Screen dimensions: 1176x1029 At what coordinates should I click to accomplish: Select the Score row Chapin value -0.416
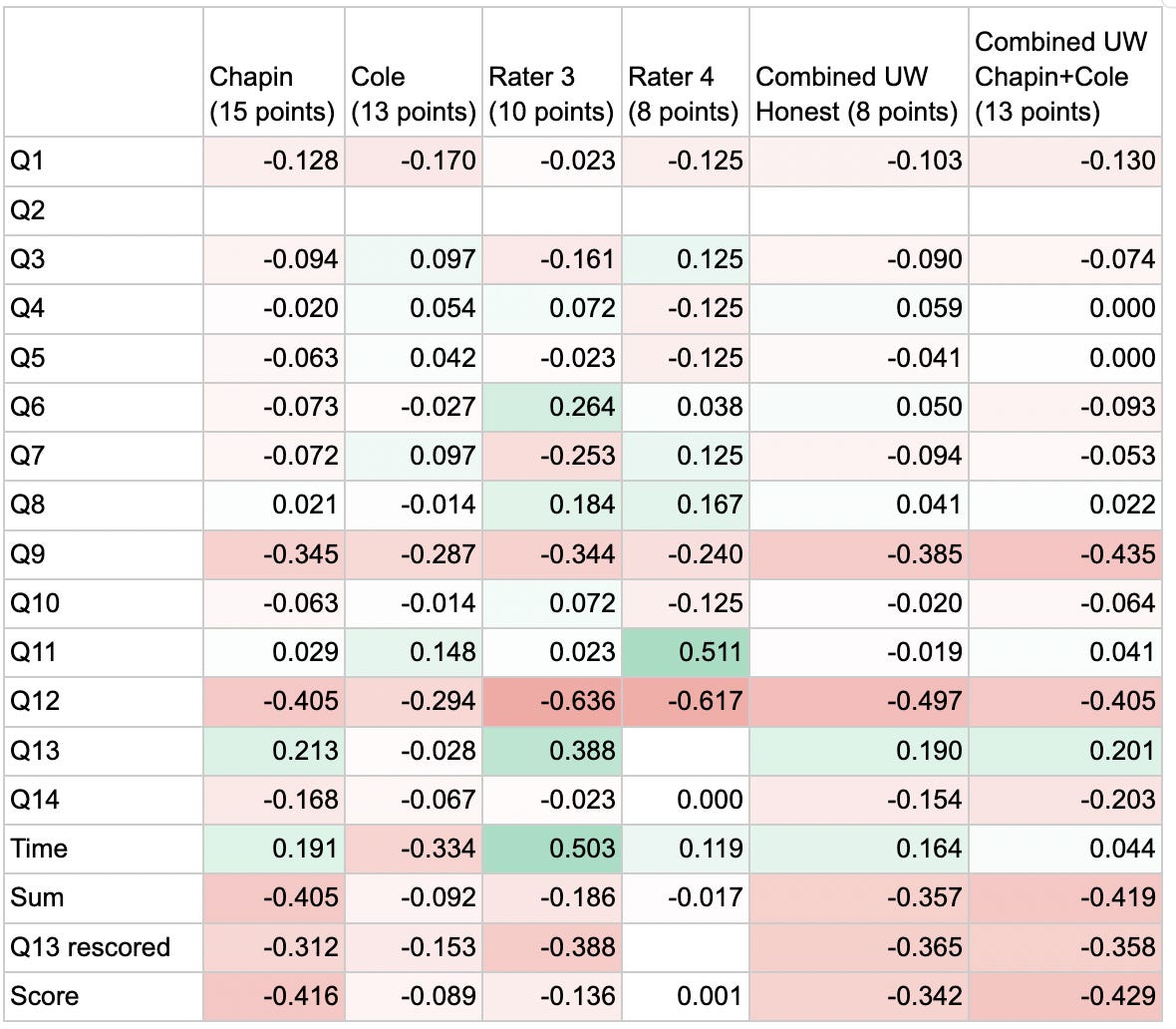coord(274,997)
